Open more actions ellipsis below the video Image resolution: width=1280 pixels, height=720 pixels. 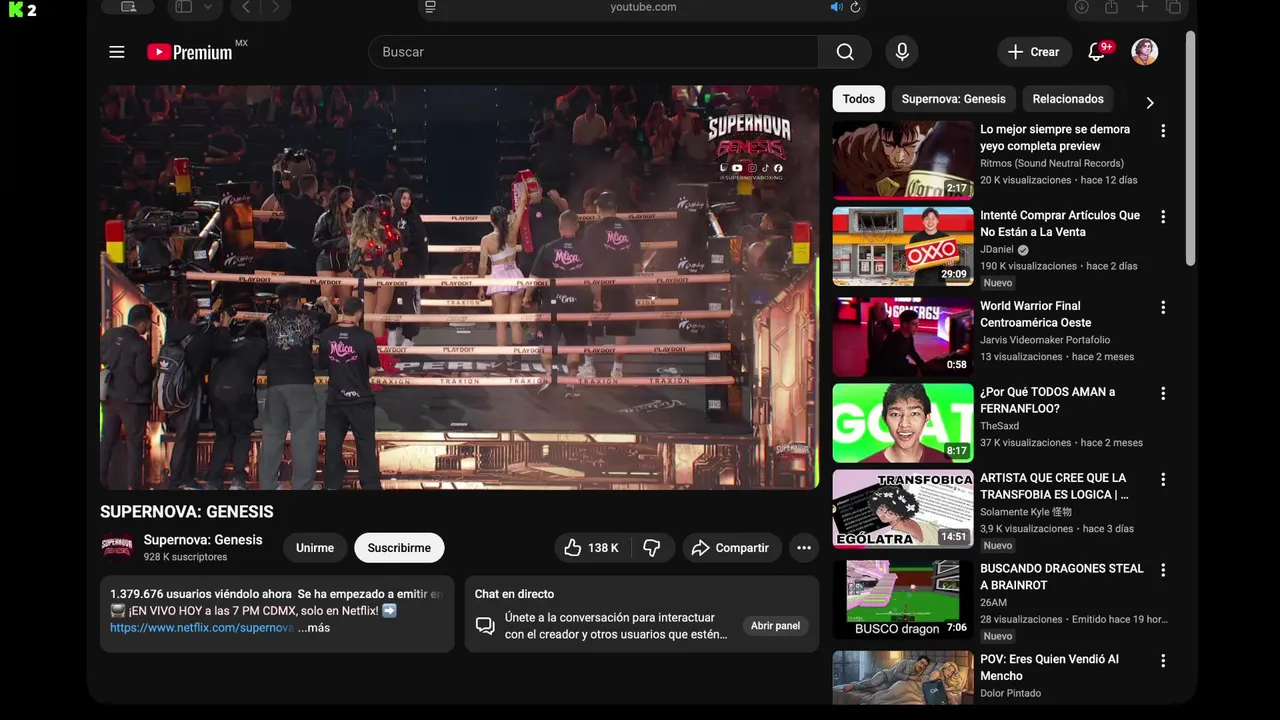click(x=804, y=548)
